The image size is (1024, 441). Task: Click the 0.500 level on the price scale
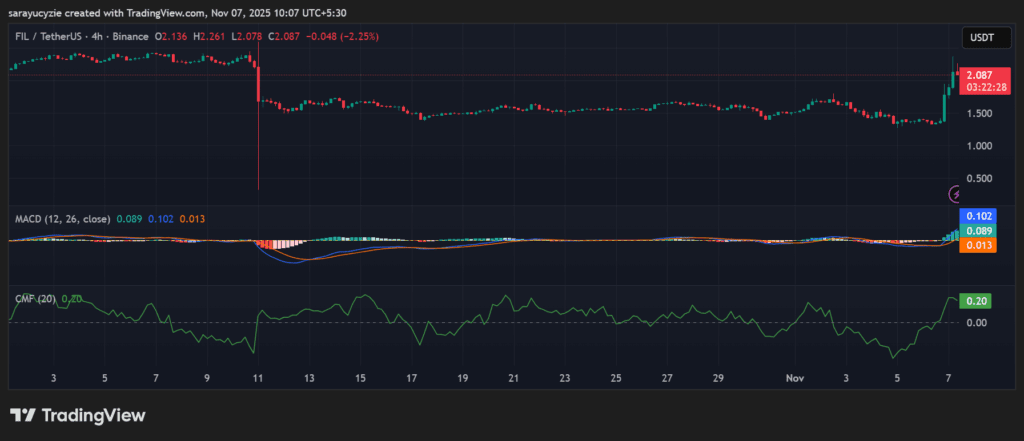979,179
